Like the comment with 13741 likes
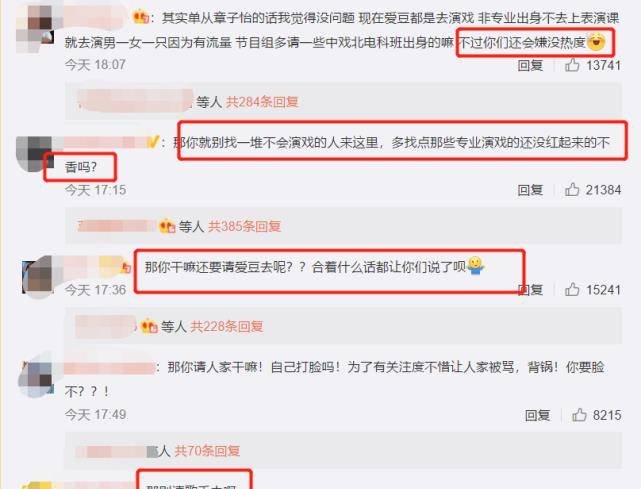Viewport: 641px width, 489px height. pyautogui.click(x=572, y=65)
